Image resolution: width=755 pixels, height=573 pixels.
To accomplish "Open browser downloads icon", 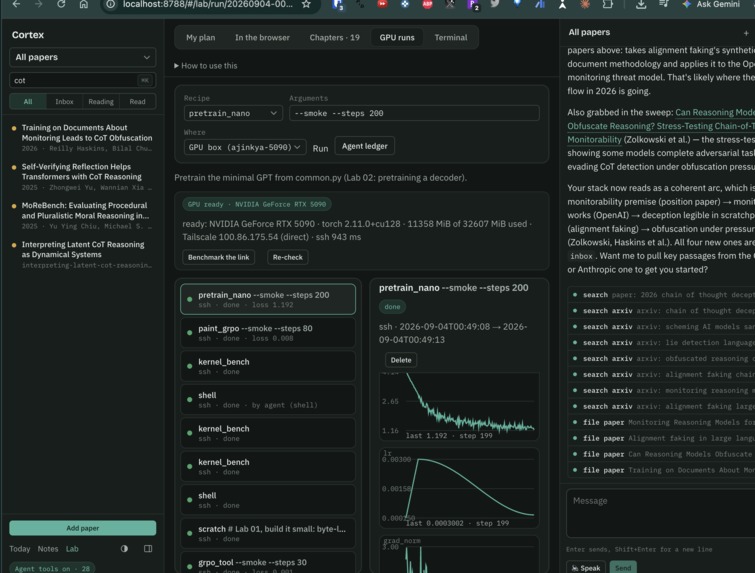I will pyautogui.click(x=640, y=4).
